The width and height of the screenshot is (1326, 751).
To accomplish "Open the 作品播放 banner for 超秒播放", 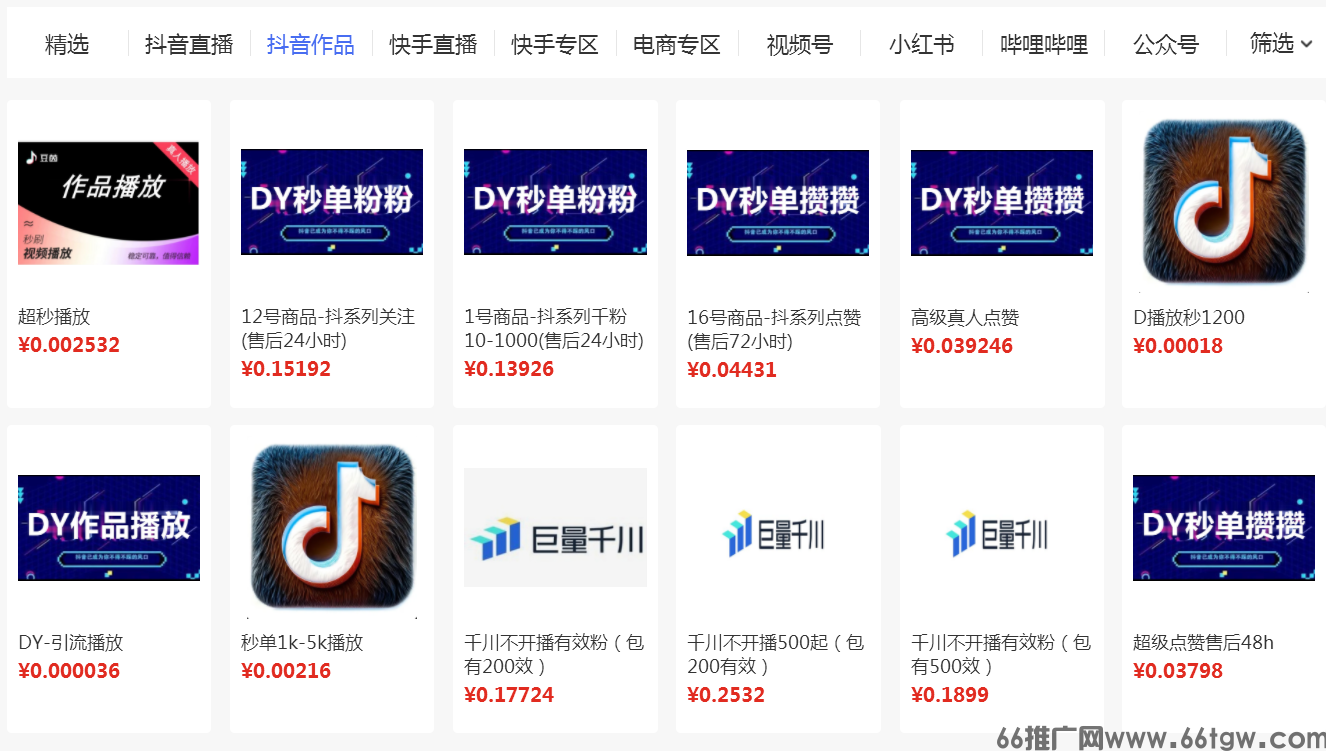I will (x=108, y=202).
